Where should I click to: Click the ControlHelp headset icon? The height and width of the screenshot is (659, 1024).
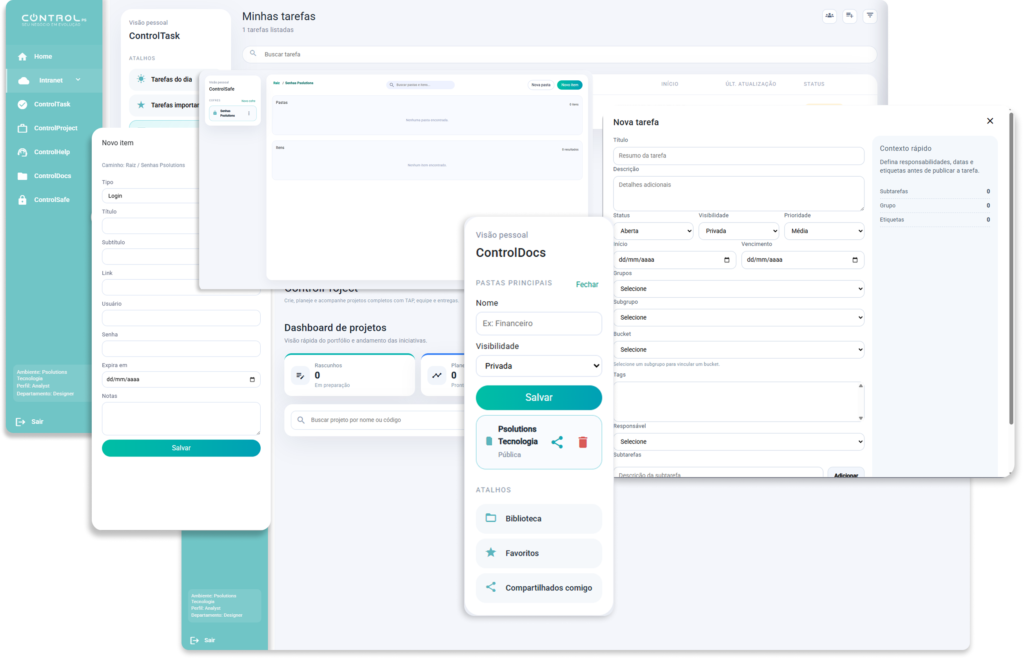pyautogui.click(x=23, y=152)
